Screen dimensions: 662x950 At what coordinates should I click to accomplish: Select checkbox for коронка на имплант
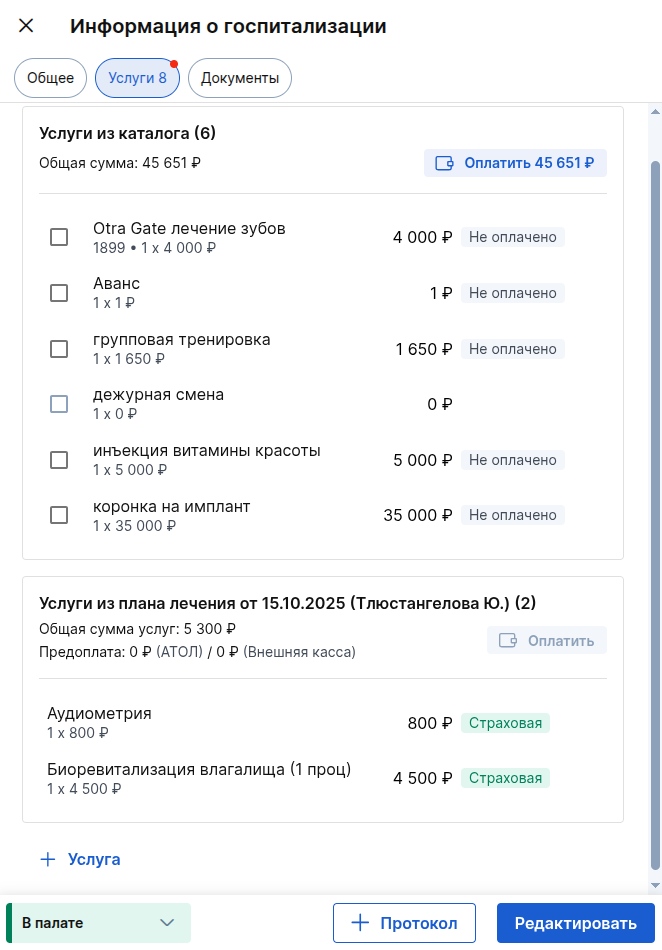[58, 515]
